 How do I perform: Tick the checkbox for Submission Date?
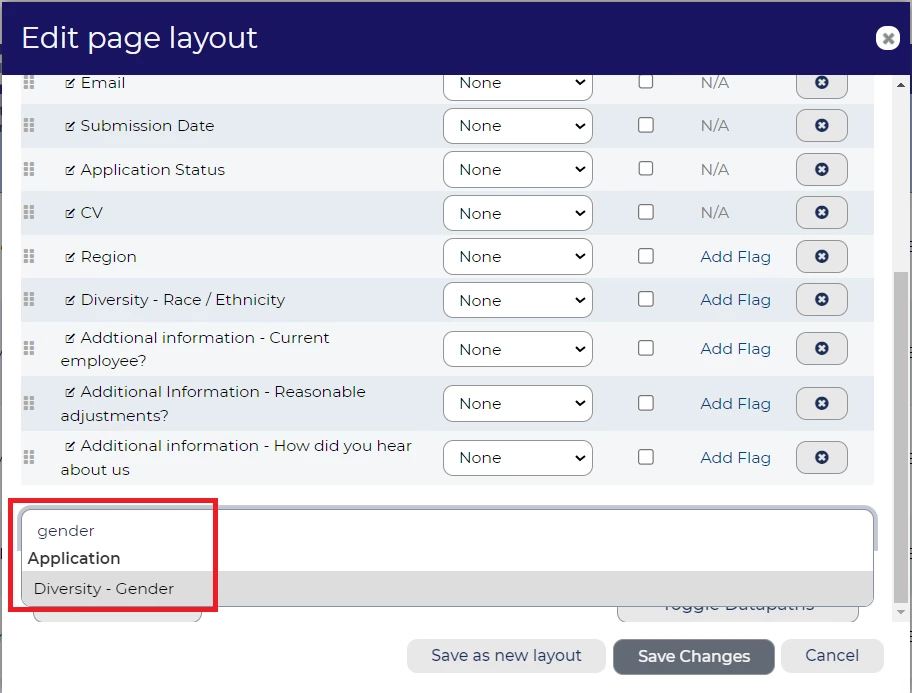(x=646, y=125)
